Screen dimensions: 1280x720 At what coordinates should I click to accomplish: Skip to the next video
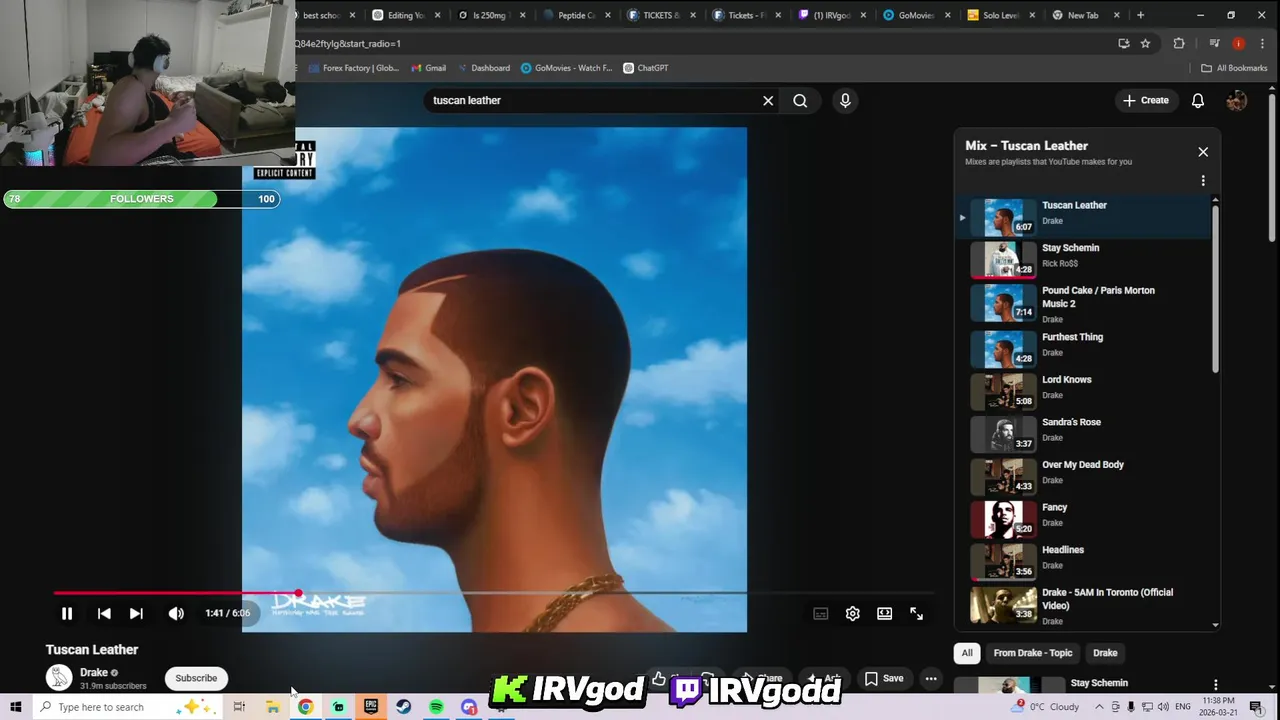pos(136,614)
